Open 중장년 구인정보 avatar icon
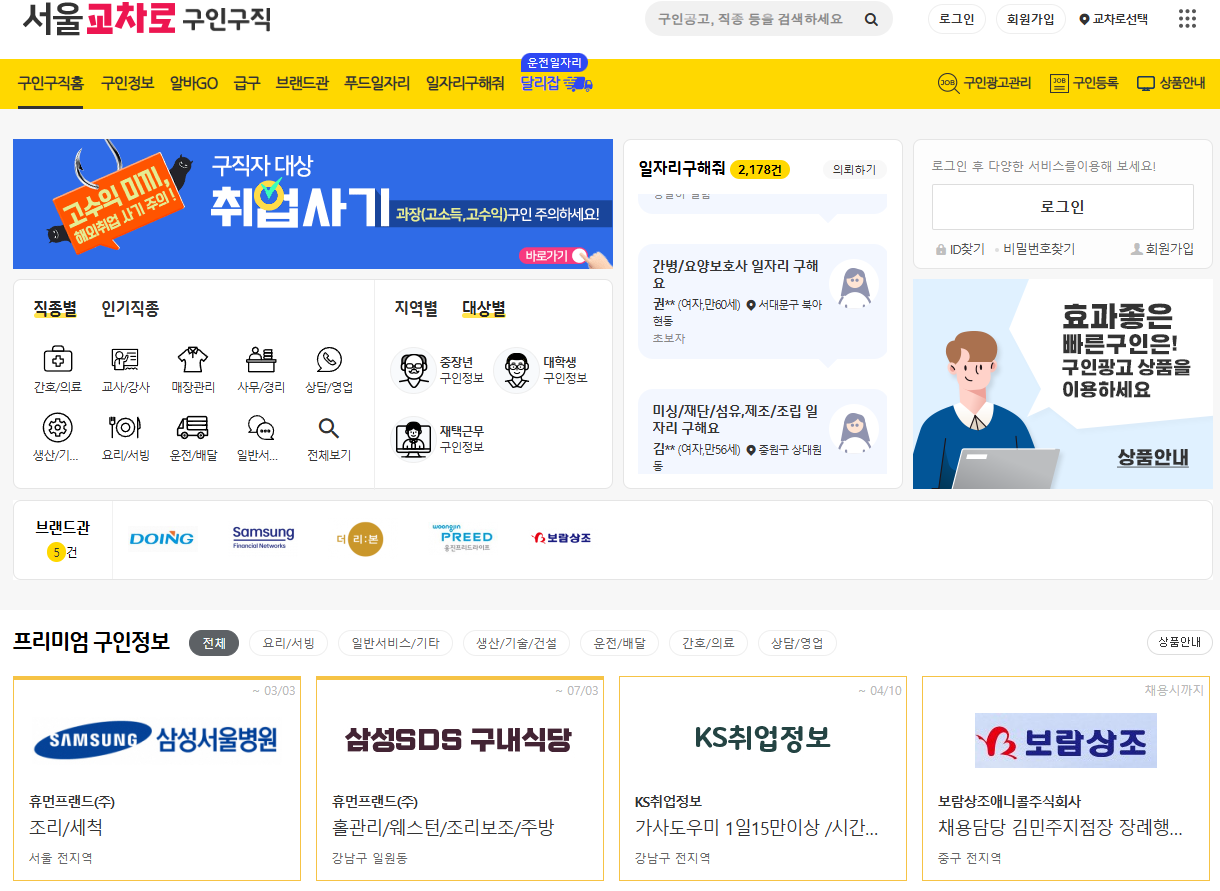1220x891 pixels. coord(412,370)
